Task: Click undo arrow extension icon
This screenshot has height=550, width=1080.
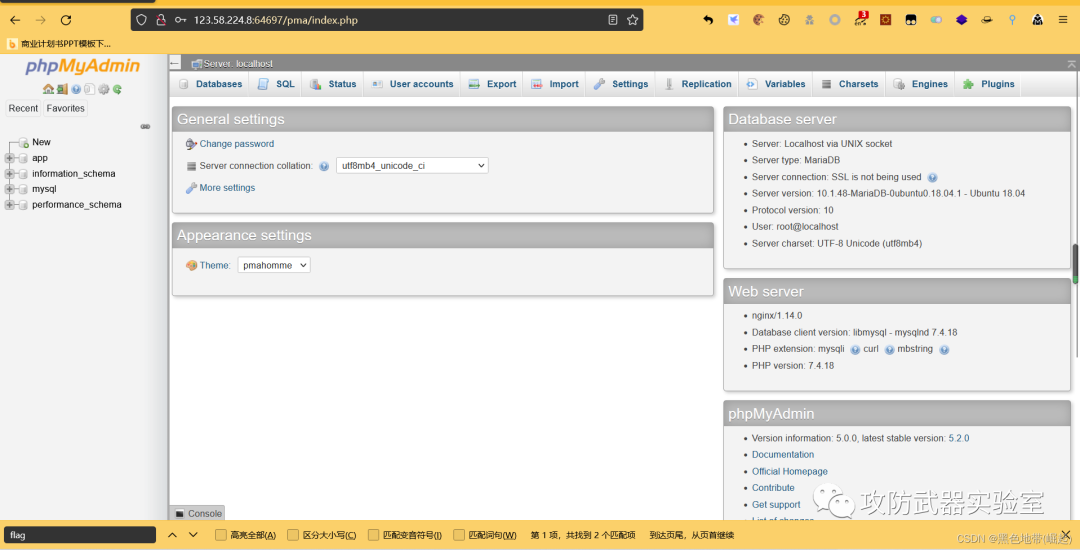Action: [x=708, y=20]
